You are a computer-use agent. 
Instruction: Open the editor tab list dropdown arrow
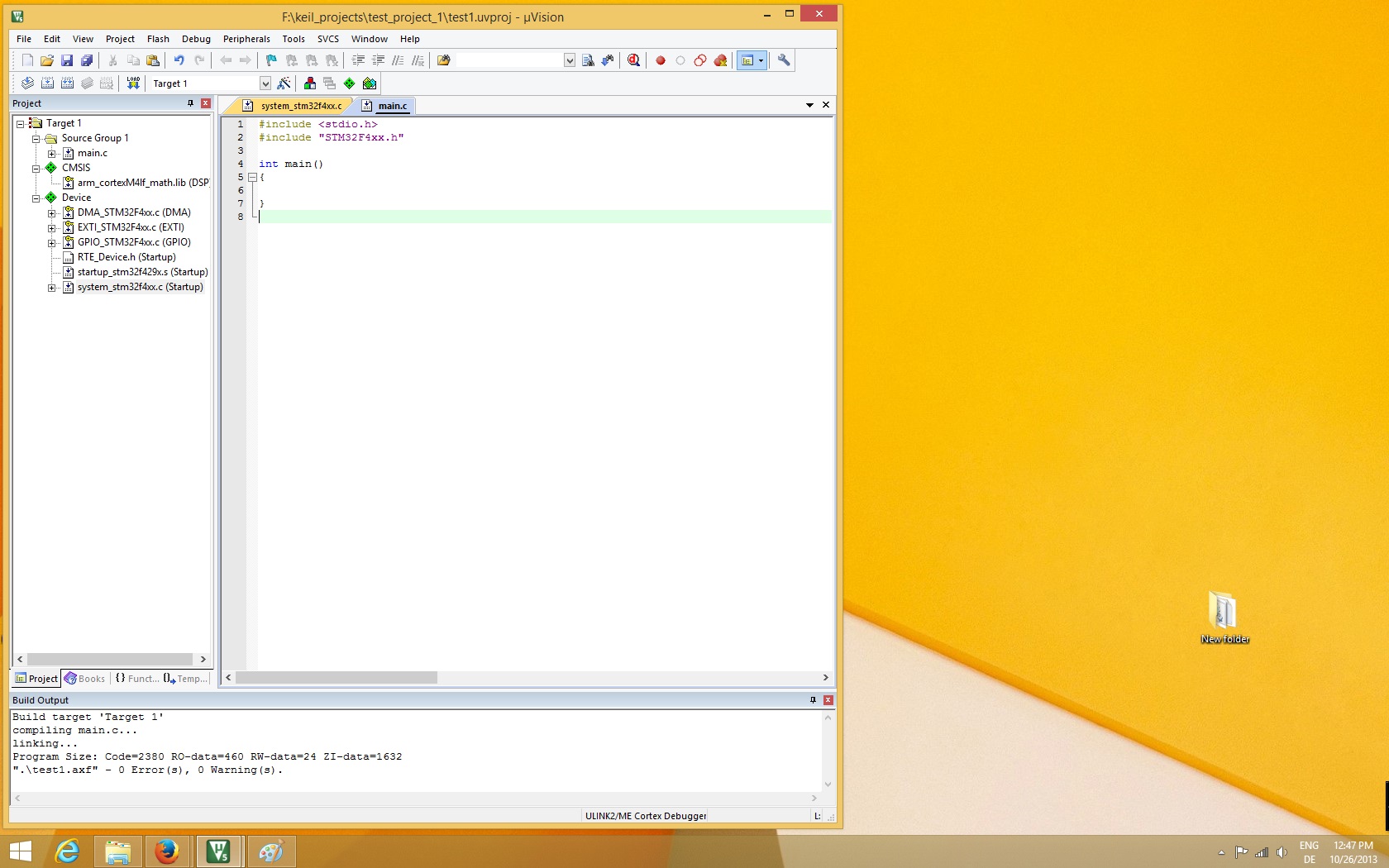tap(809, 105)
